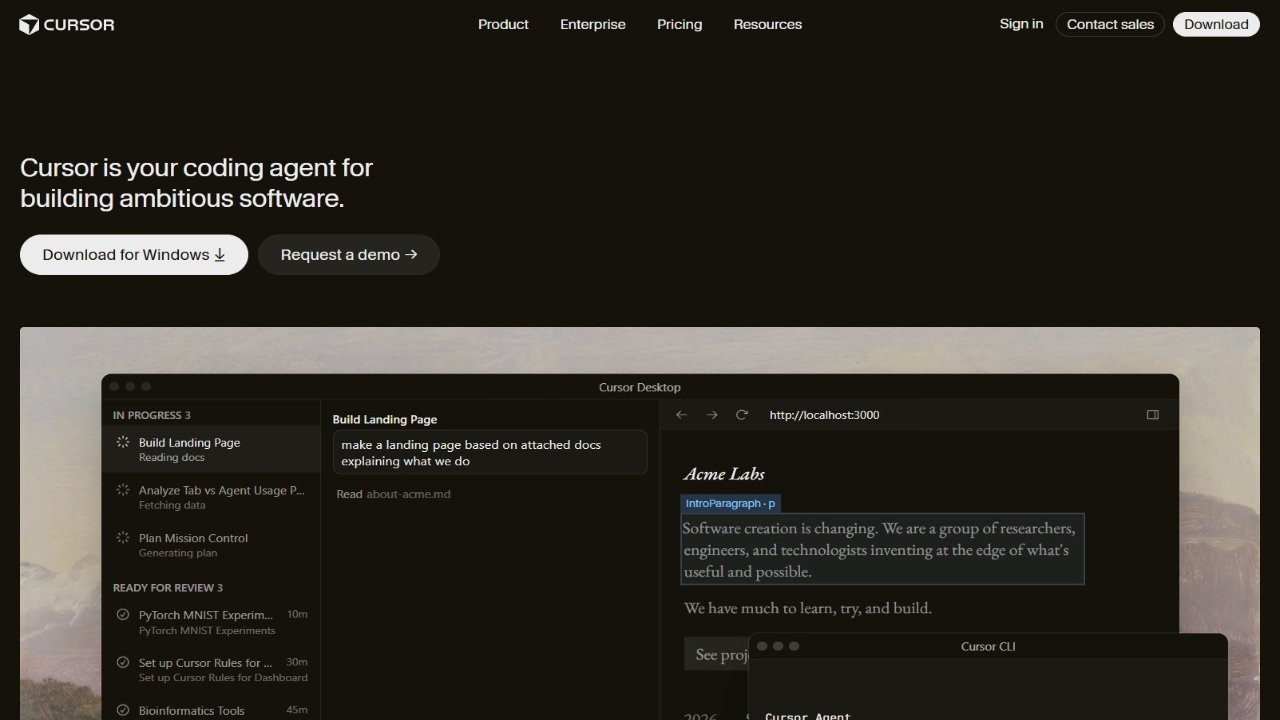The height and width of the screenshot is (720, 1280).
Task: Click the Contact sales button
Action: [1110, 24]
